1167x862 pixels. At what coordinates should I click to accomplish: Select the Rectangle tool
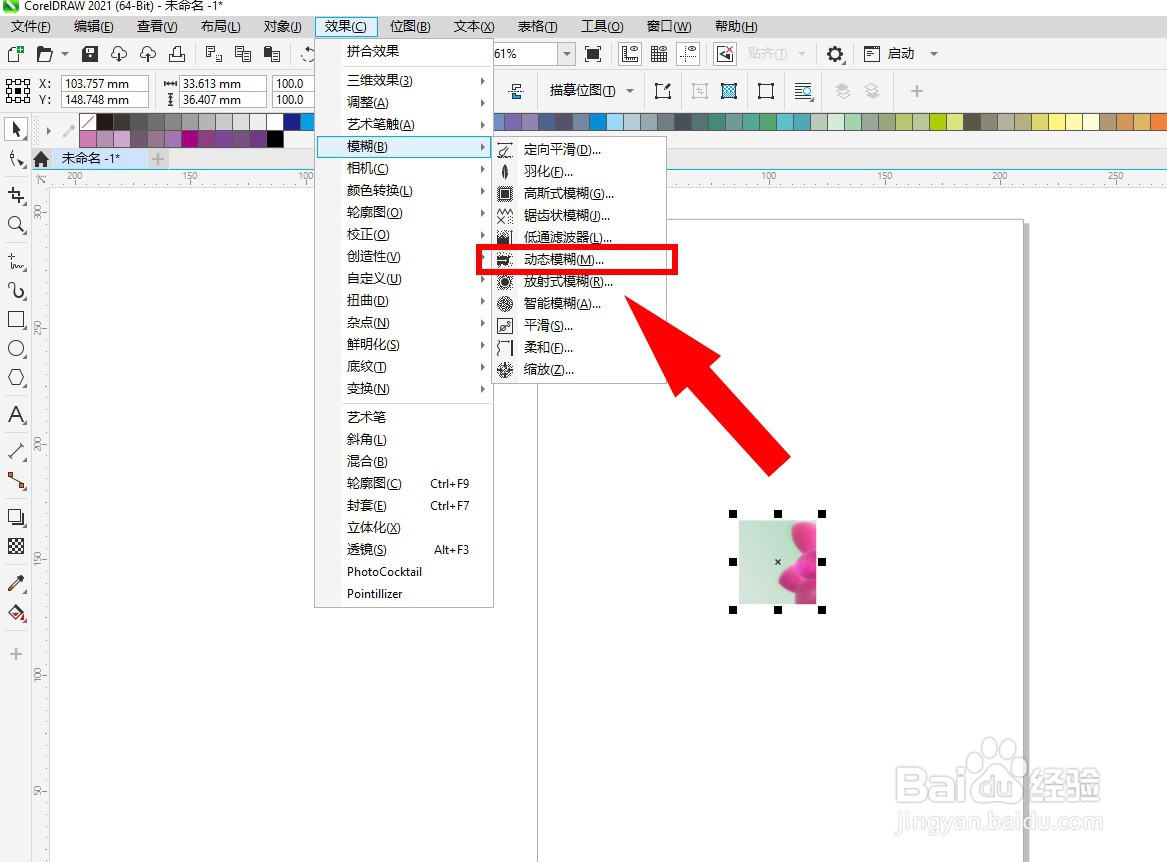point(16,319)
